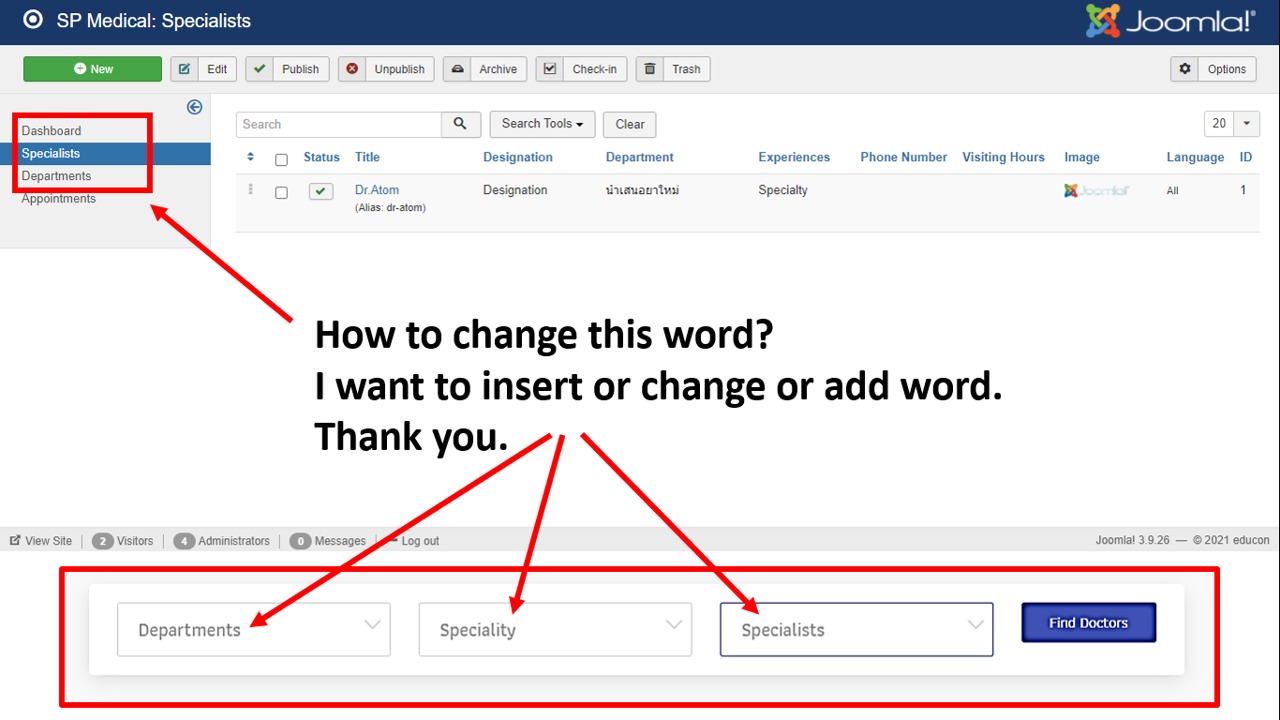Click the green New button
The height and width of the screenshot is (720, 1280).
pyautogui.click(x=92, y=69)
